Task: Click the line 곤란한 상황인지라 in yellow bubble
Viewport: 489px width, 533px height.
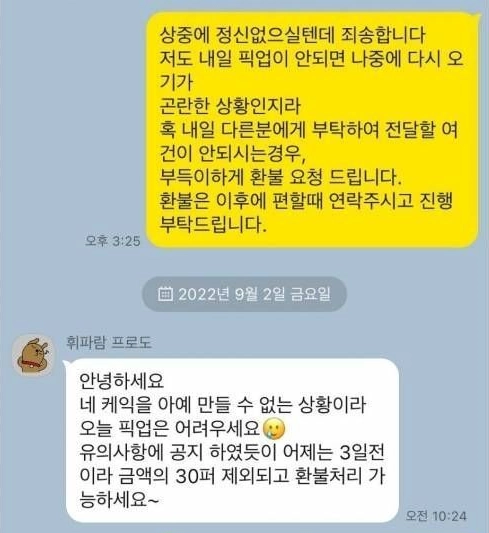Action: (x=230, y=106)
